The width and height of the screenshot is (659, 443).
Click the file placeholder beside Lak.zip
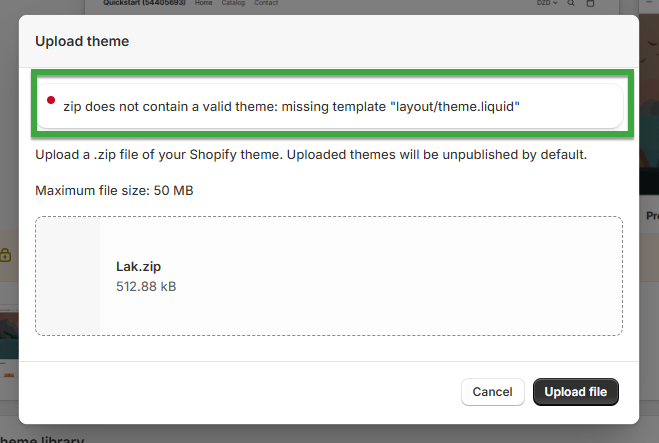(x=68, y=276)
